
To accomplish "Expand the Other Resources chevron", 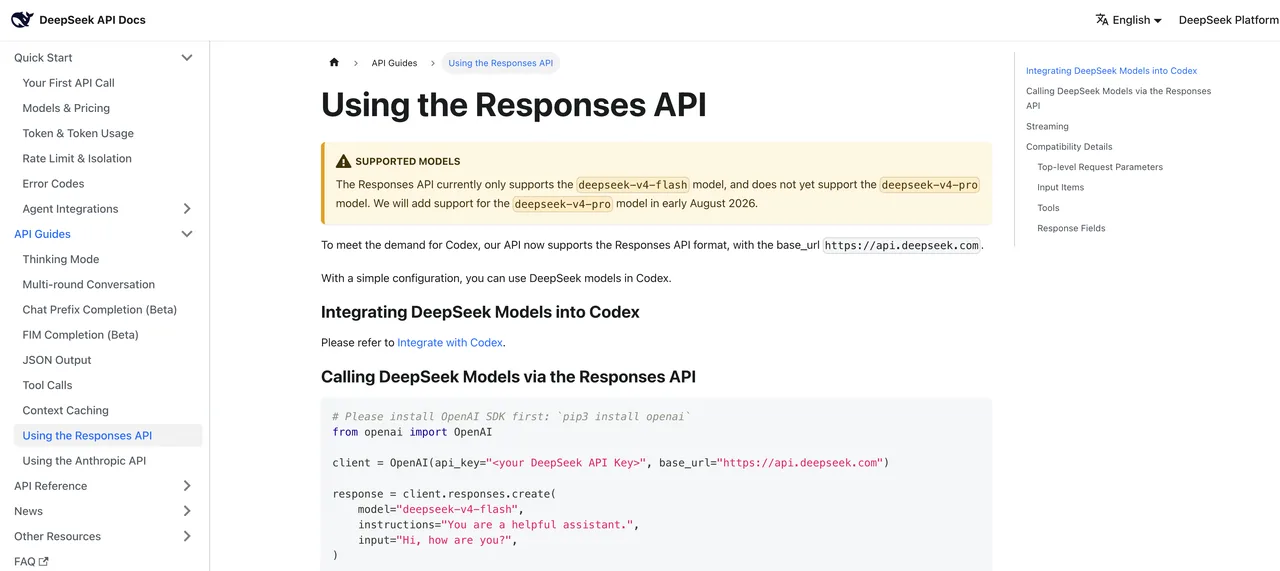I will coord(187,536).
